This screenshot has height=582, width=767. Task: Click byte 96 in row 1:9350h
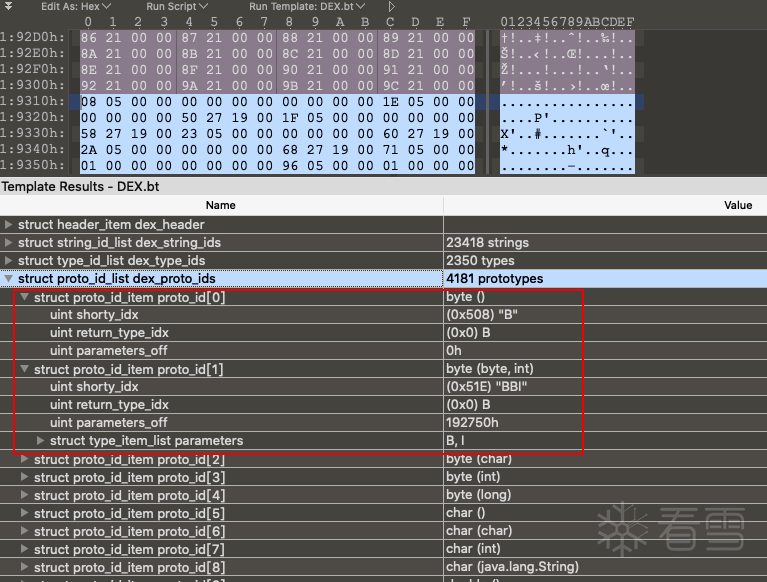pyautogui.click(x=290, y=166)
